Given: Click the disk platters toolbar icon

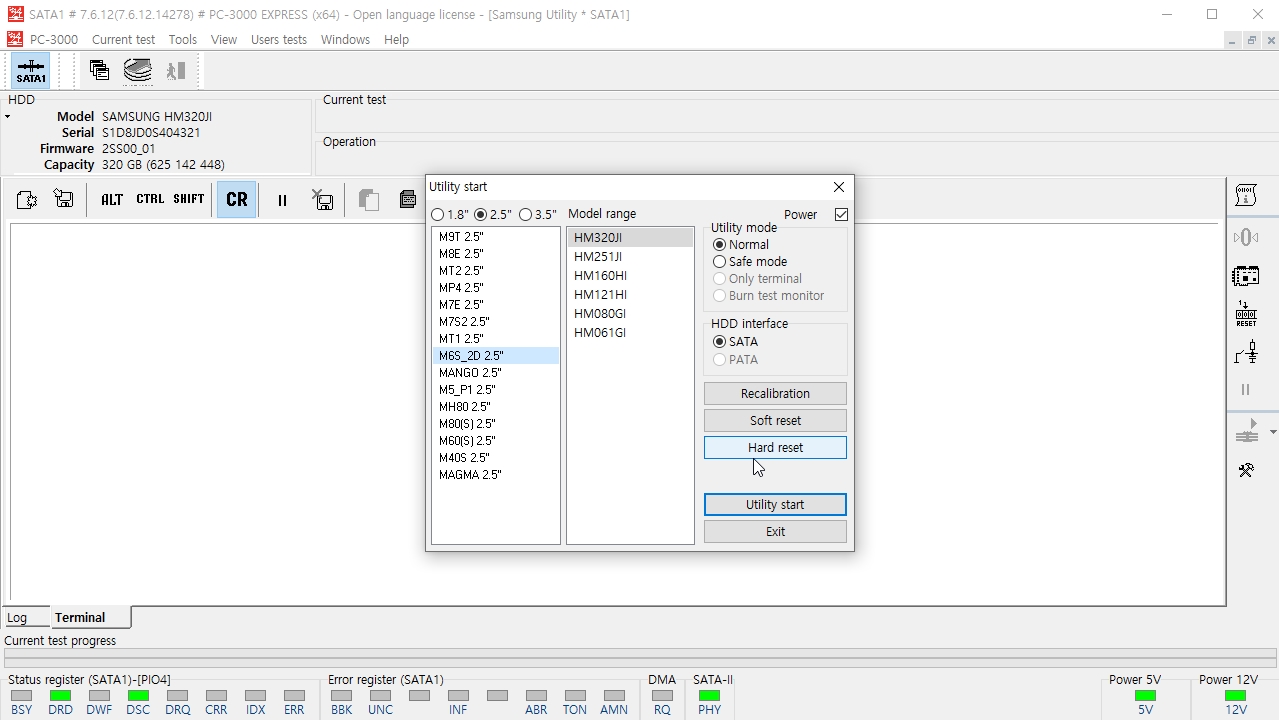Looking at the screenshot, I should 138,70.
